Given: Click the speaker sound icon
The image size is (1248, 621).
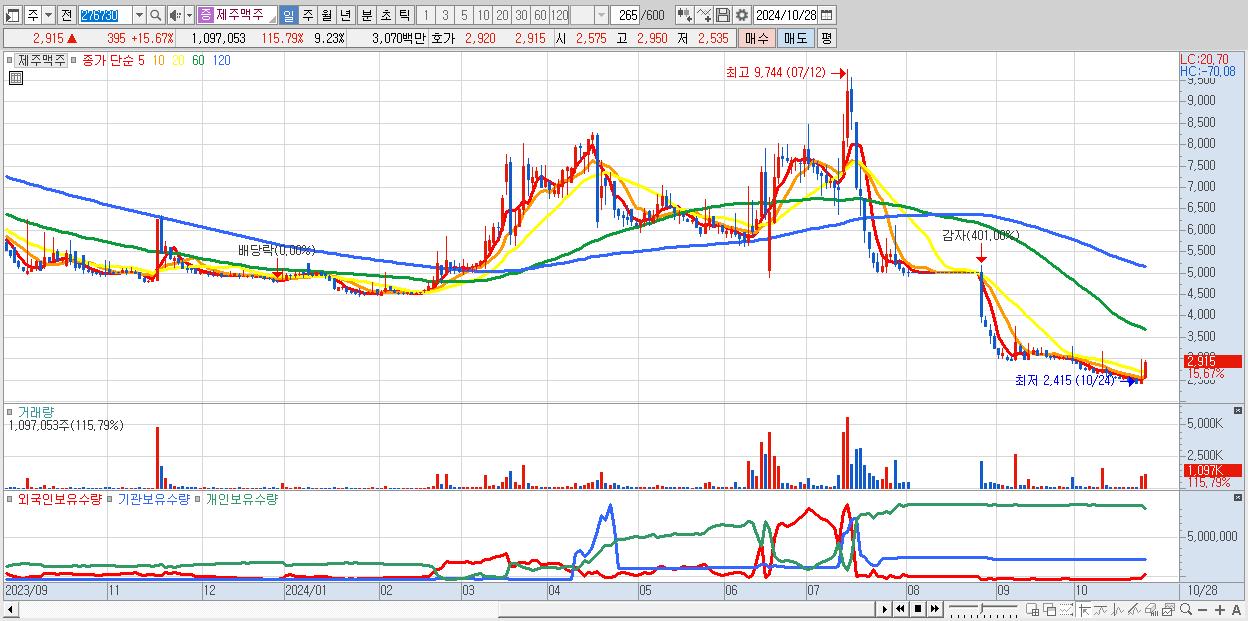Looking at the screenshot, I should [175, 15].
